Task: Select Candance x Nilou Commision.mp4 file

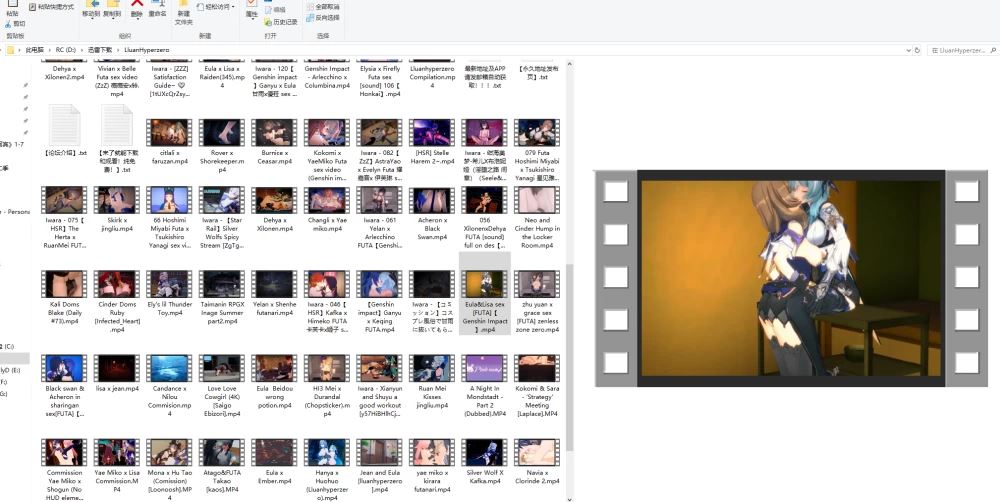Action: coord(169,386)
